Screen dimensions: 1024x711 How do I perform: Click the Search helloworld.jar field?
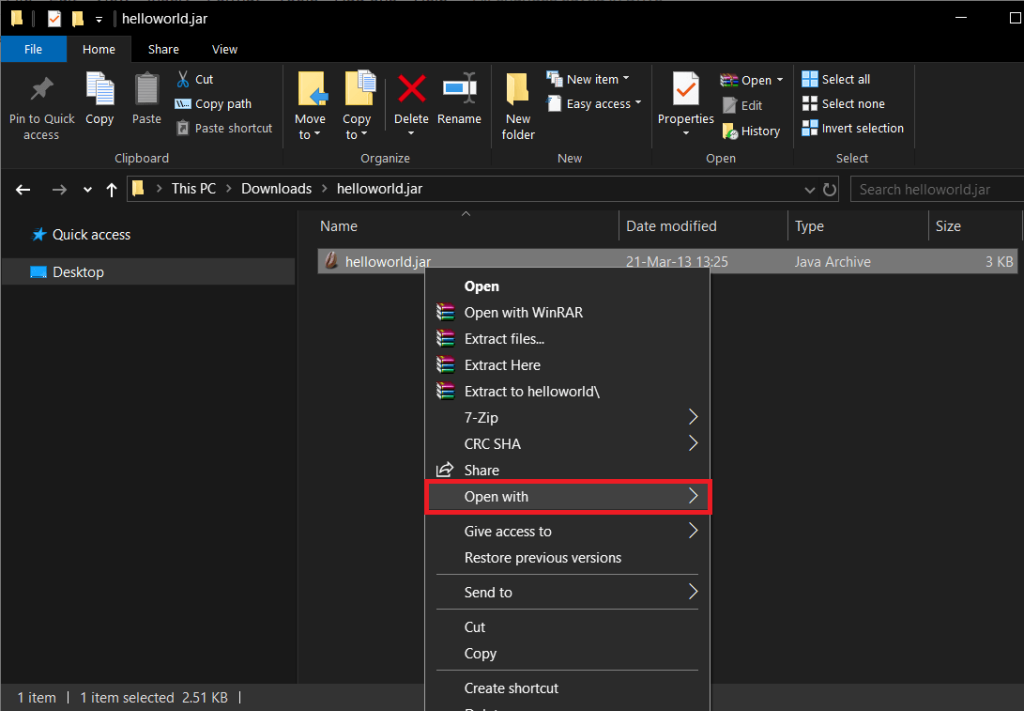click(x=936, y=189)
